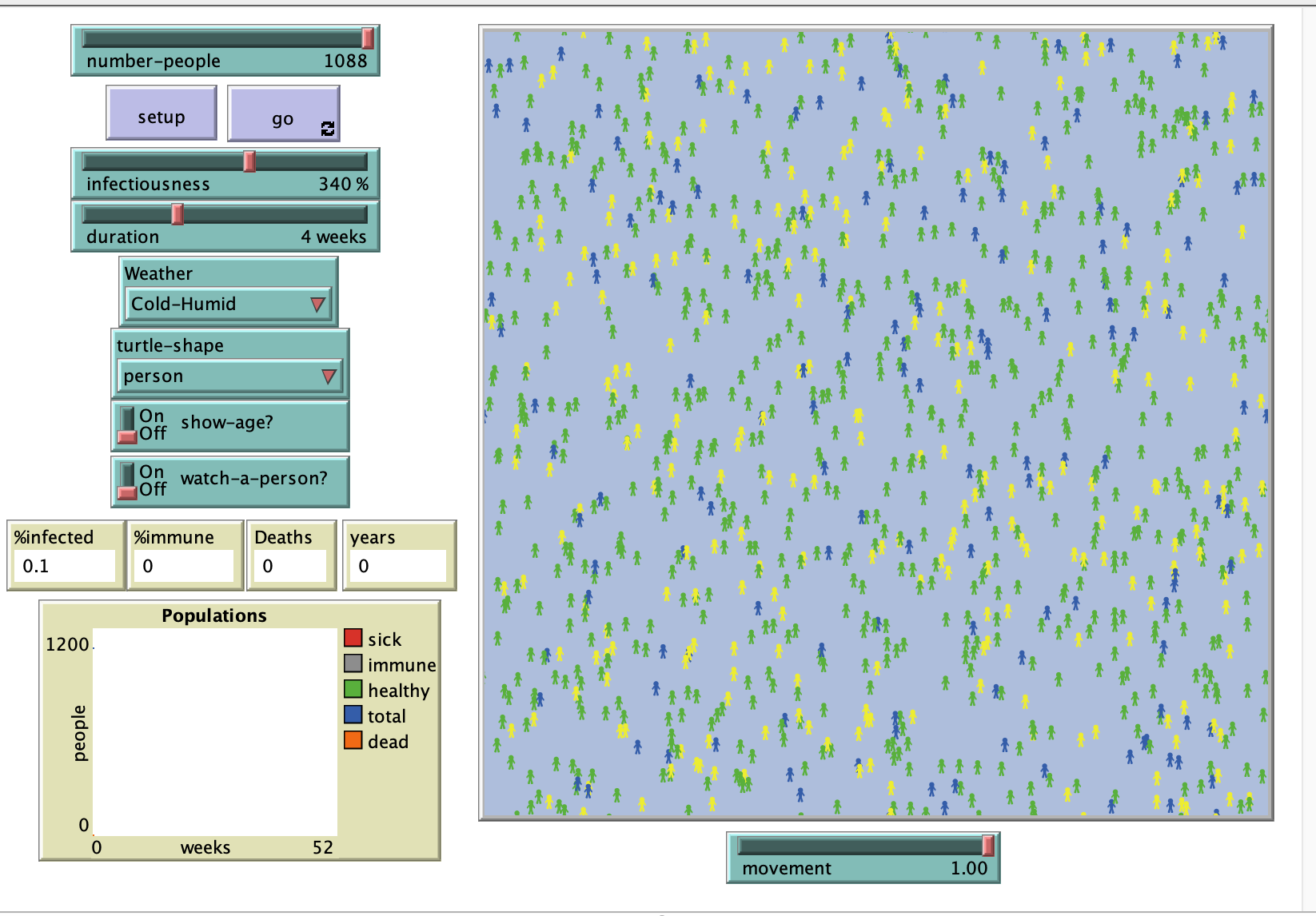The width and height of the screenshot is (1316, 916).
Task: Click the years monitor value field
Action: 398,566
